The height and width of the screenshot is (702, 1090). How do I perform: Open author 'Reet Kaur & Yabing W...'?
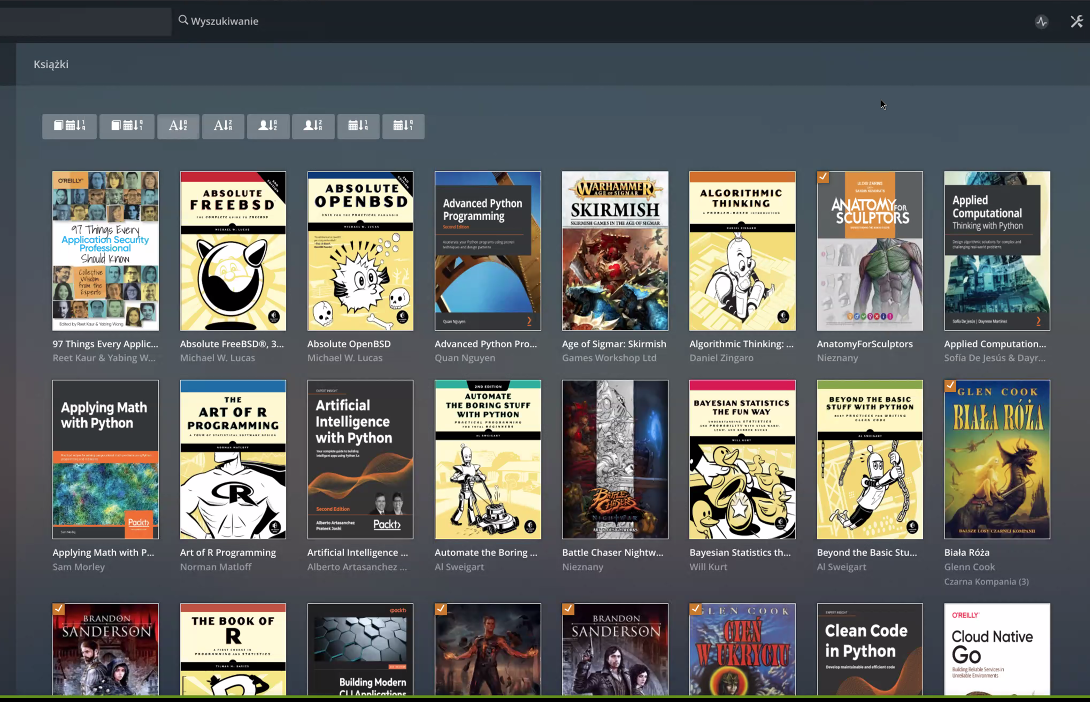pos(104,358)
